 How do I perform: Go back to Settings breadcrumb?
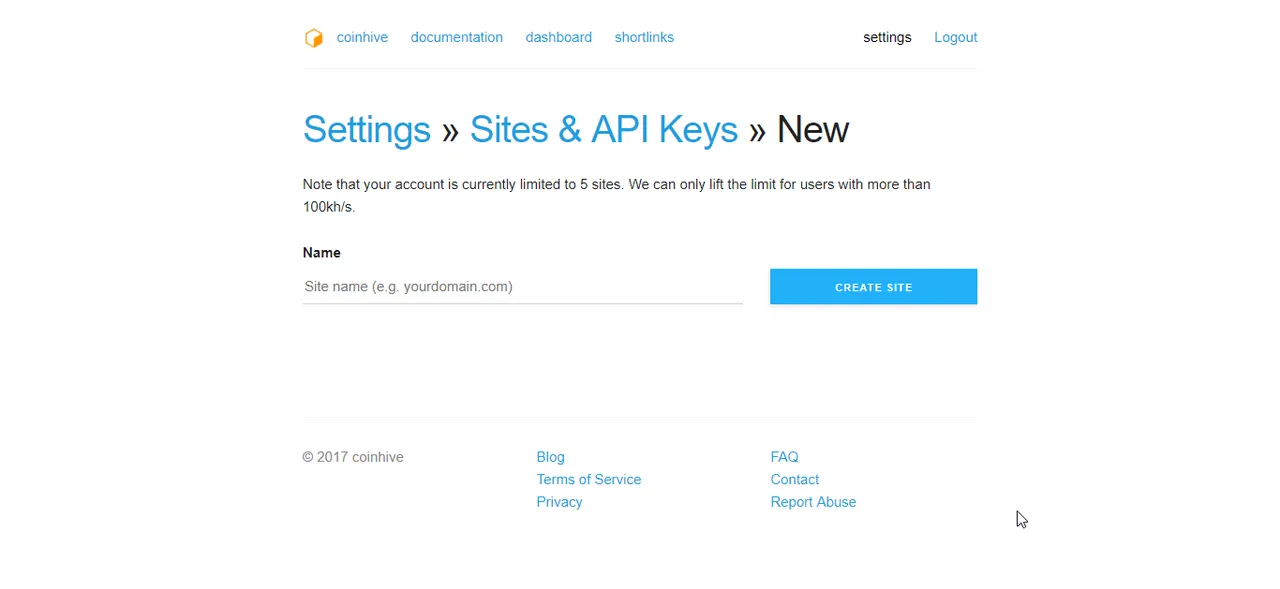[x=367, y=130]
